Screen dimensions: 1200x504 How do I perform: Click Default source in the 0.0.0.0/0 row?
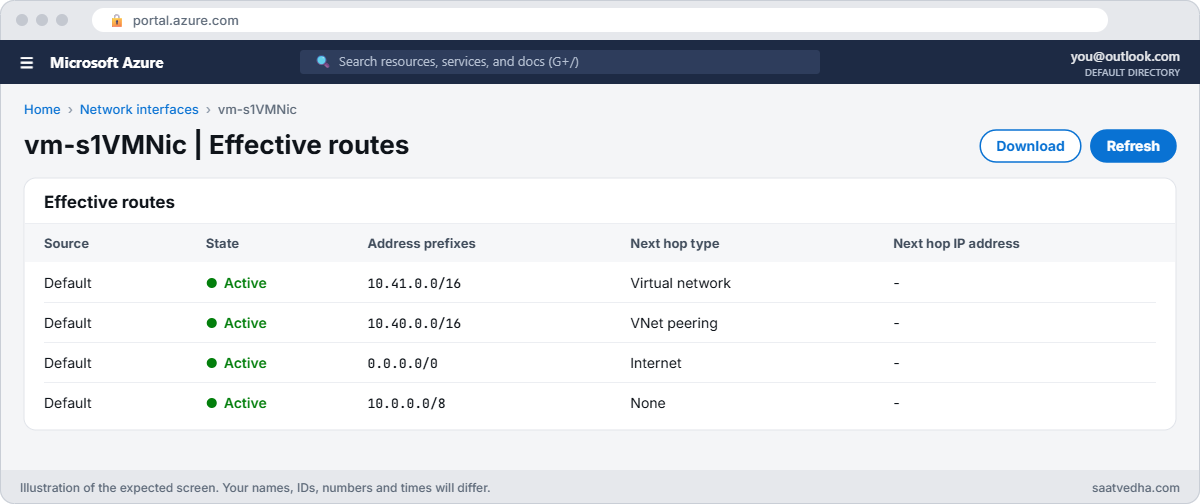[68, 363]
